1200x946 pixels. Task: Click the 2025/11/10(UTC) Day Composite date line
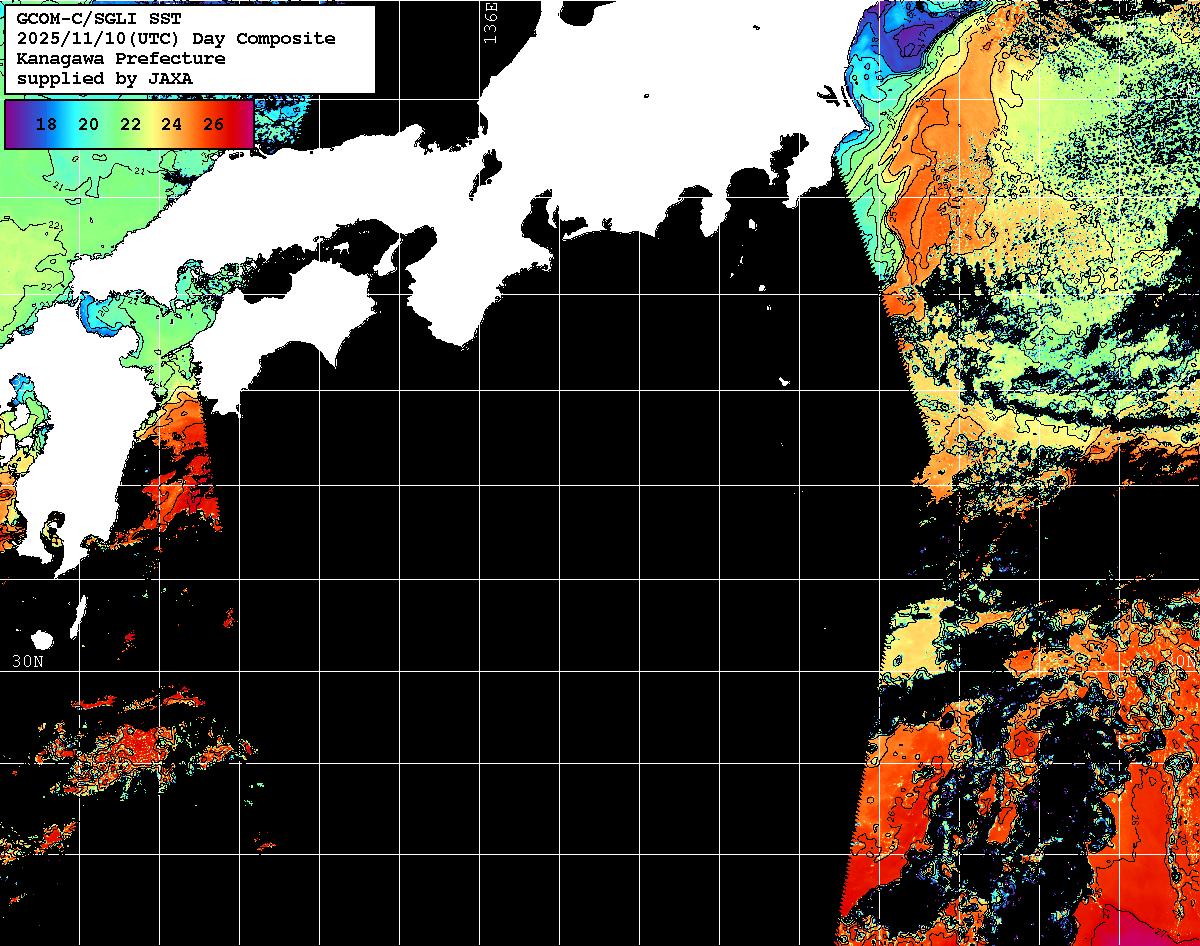coord(176,39)
